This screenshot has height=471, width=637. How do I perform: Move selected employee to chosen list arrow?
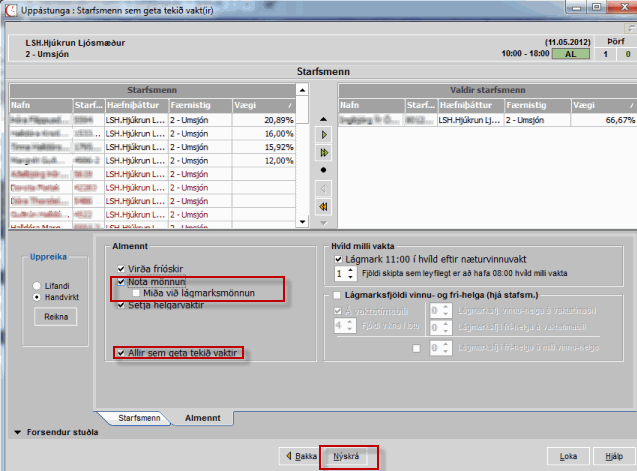coord(323,135)
